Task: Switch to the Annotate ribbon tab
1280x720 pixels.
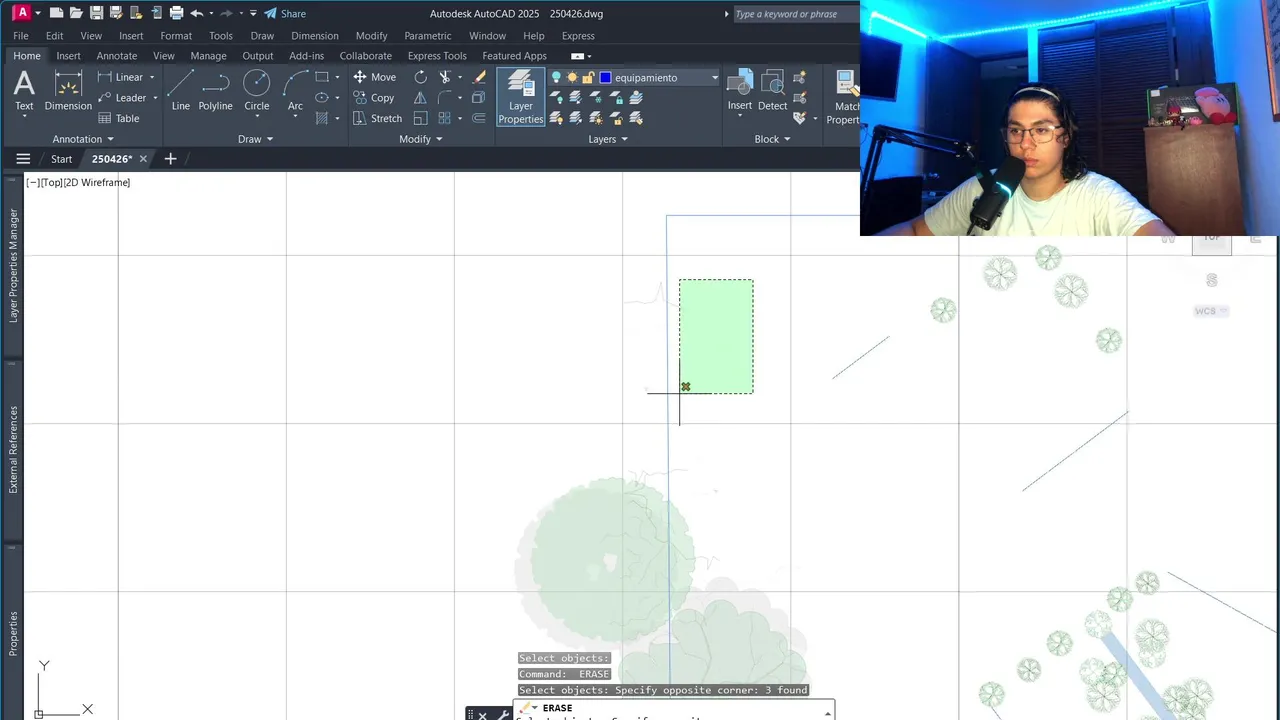Action: click(x=117, y=56)
